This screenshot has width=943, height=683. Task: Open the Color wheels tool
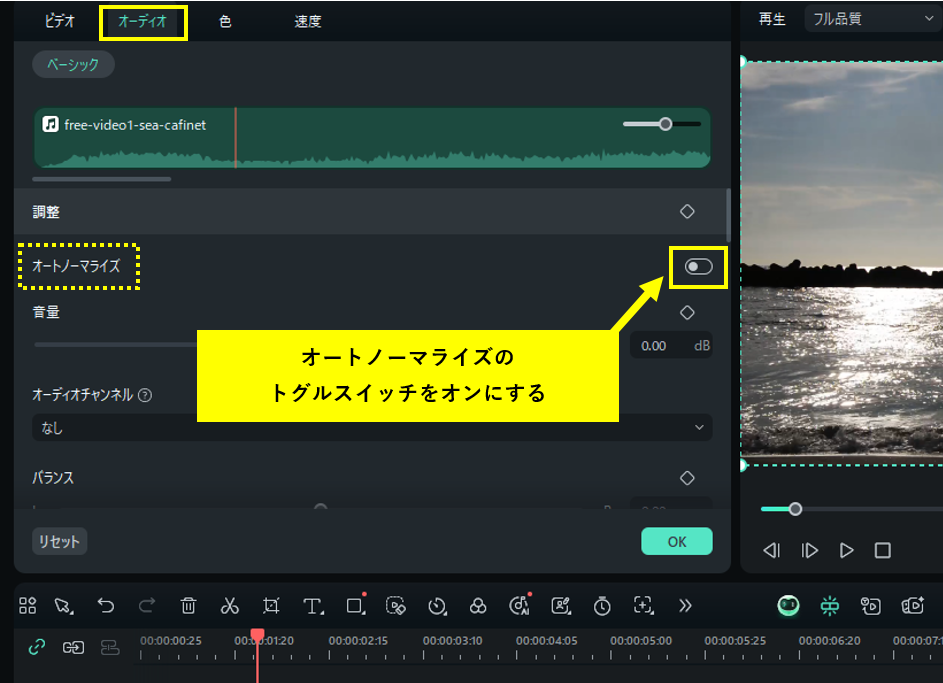point(479,605)
